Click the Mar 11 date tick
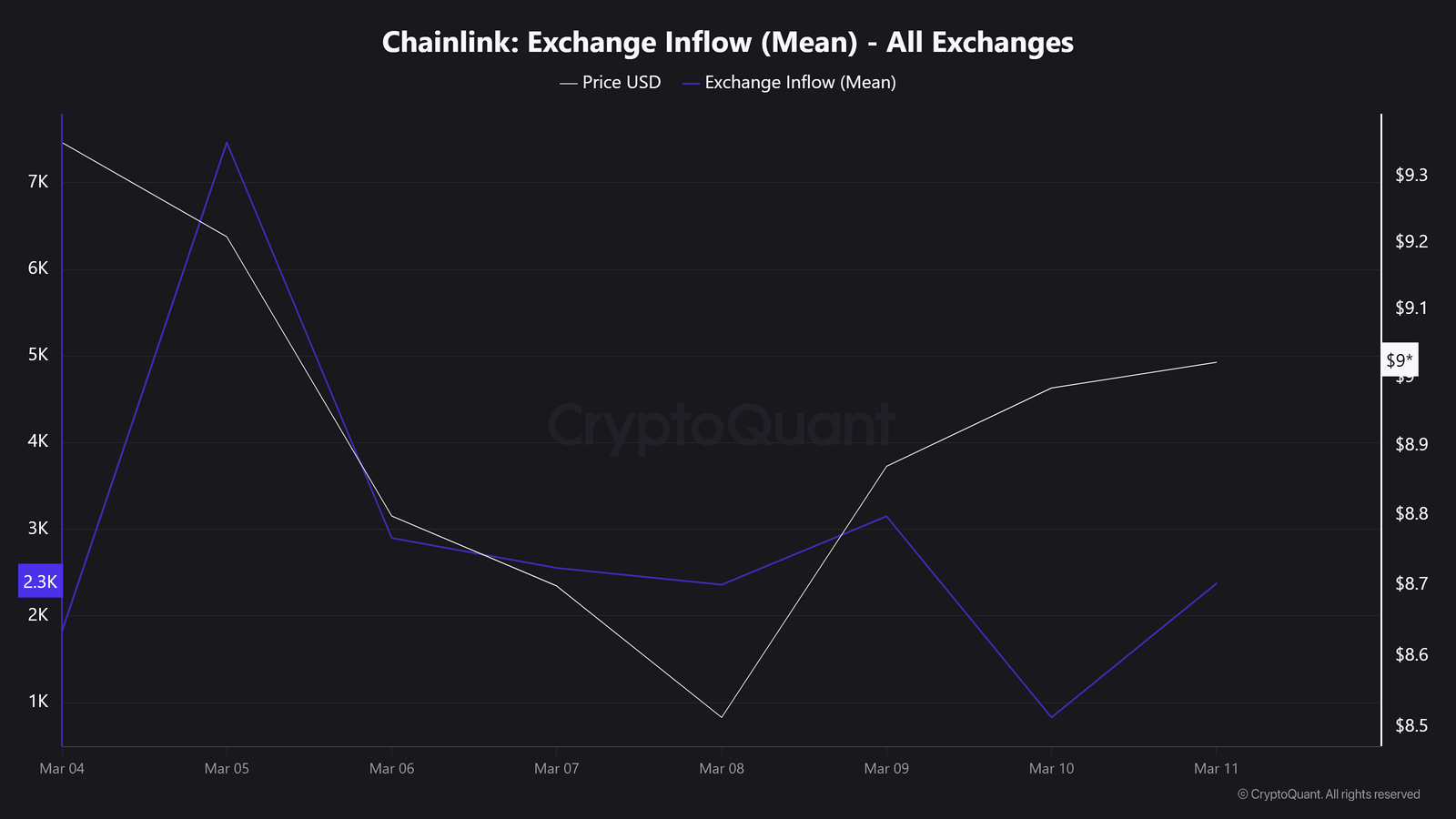 coord(1216,769)
